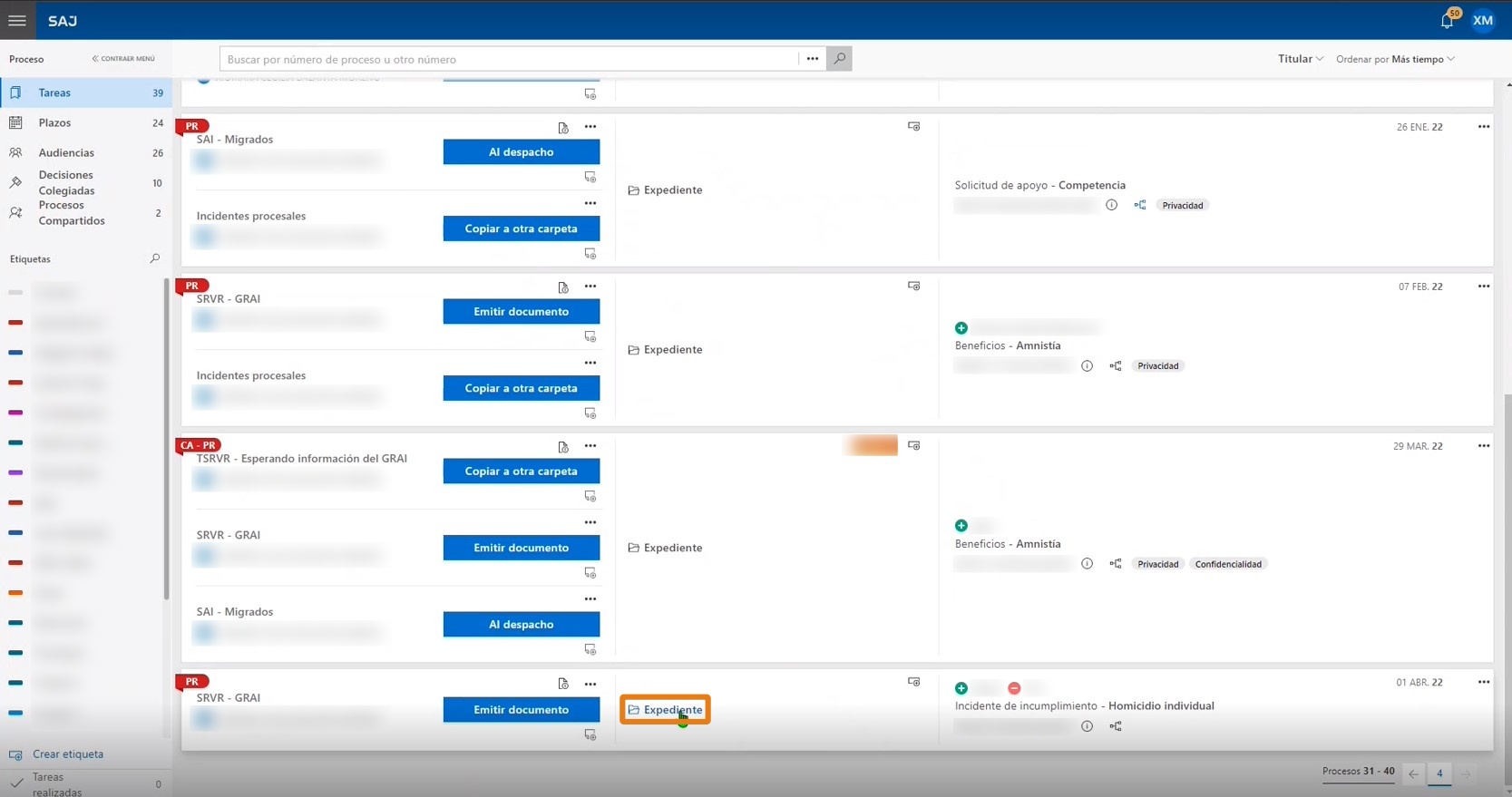Select Plazos in the sidebar
This screenshot has width=1512, height=797.
point(54,122)
